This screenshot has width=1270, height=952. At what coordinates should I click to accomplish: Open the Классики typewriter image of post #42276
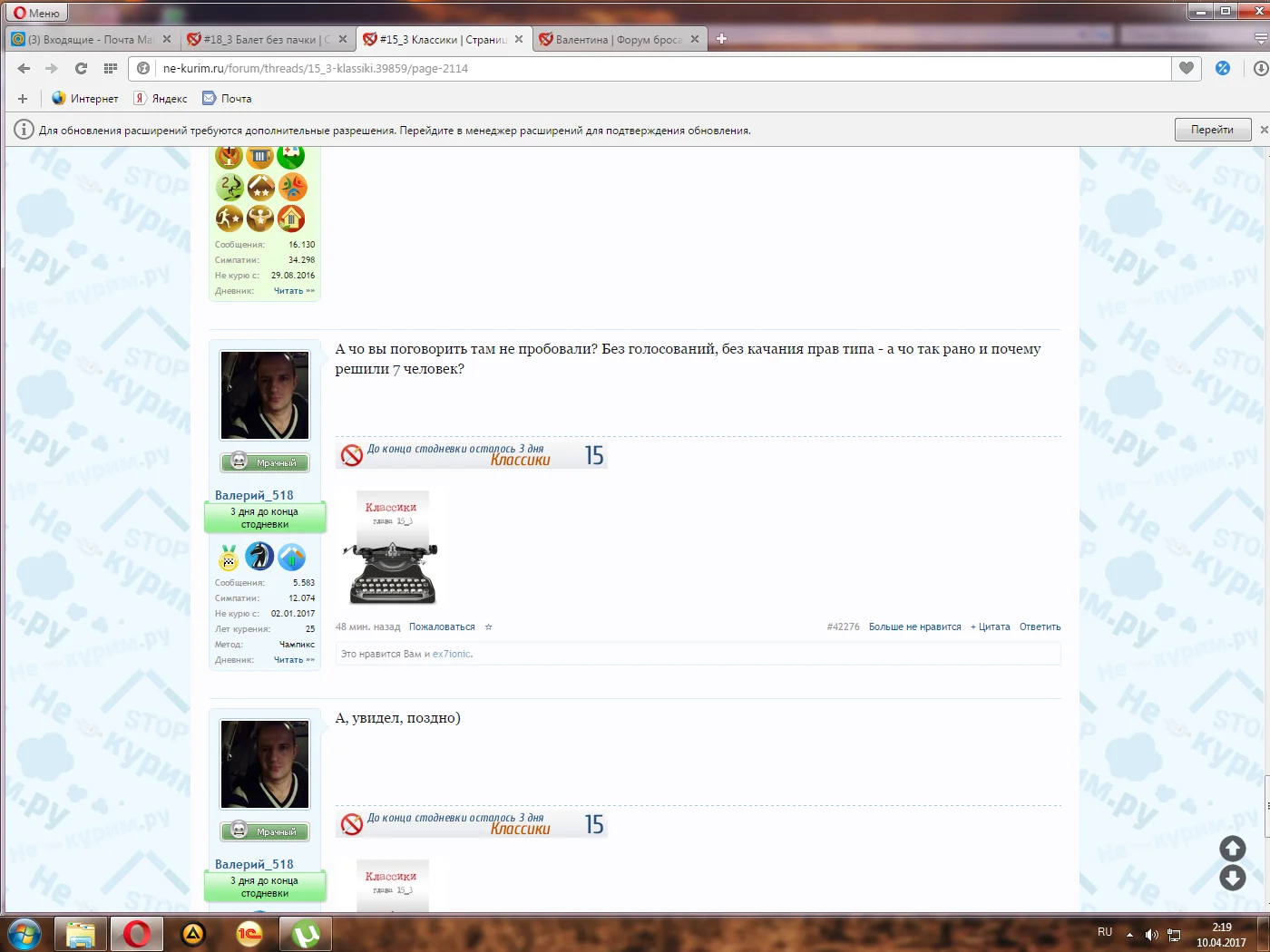(x=392, y=549)
